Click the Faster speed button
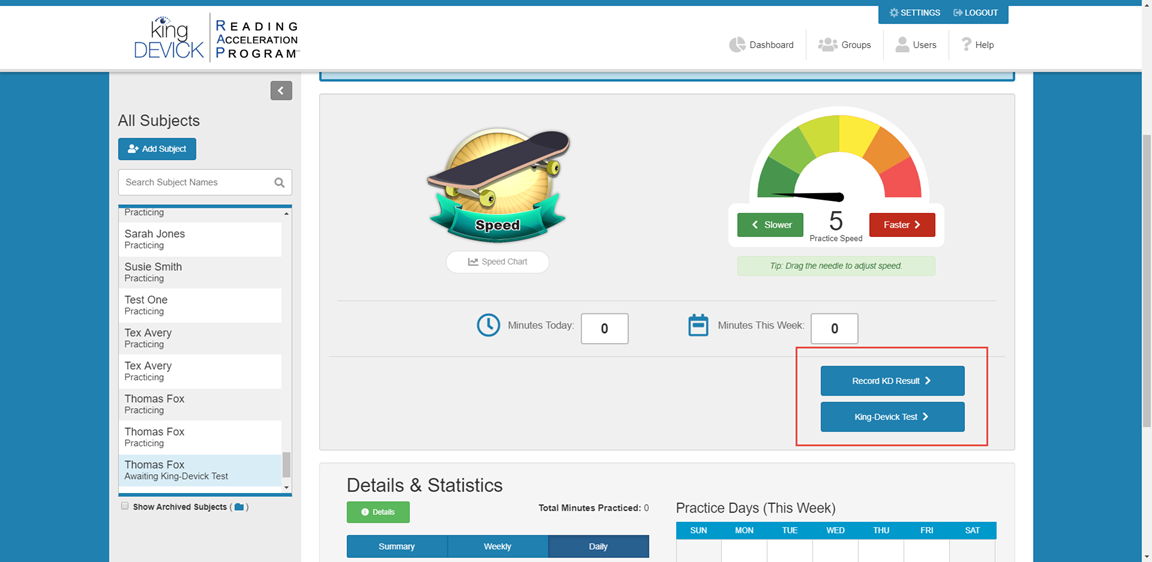Screen dimensions: 1152x562 902,225
